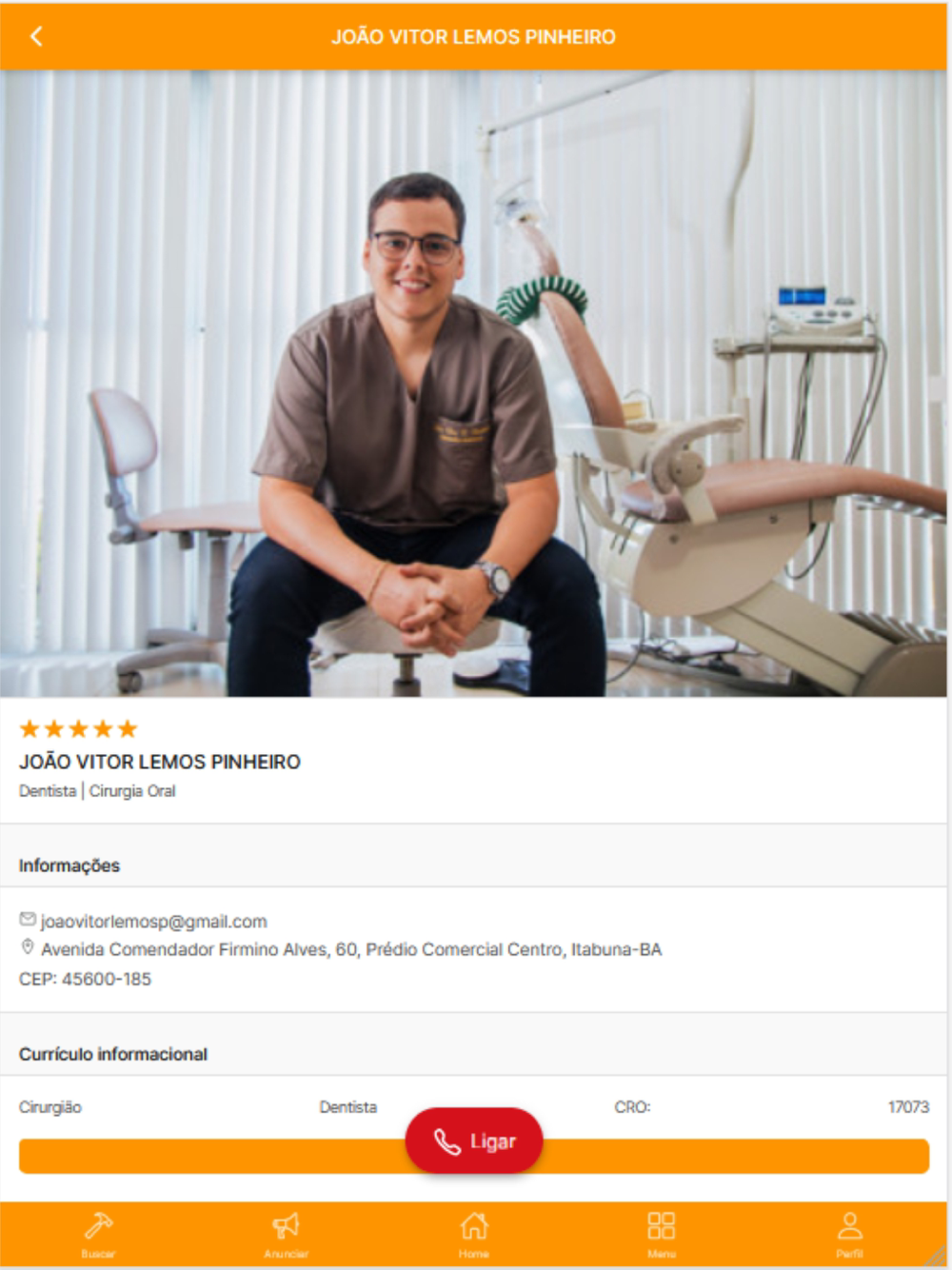Tap the CRO number 17073
The height and width of the screenshot is (1270, 952).
(x=908, y=1107)
